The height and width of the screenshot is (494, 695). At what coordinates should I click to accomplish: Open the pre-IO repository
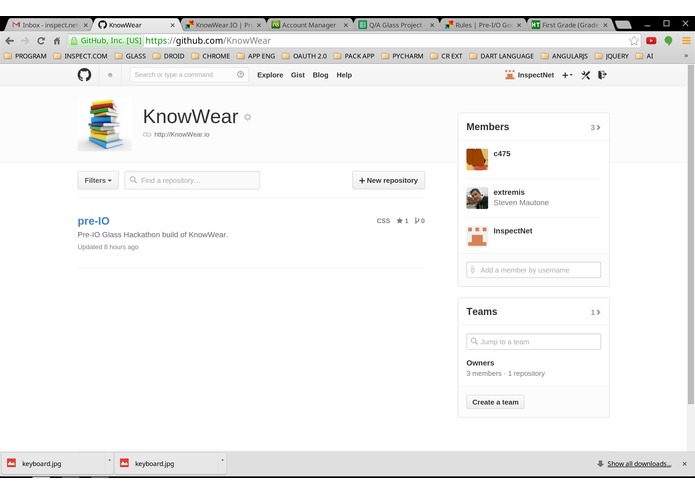[x=94, y=221]
